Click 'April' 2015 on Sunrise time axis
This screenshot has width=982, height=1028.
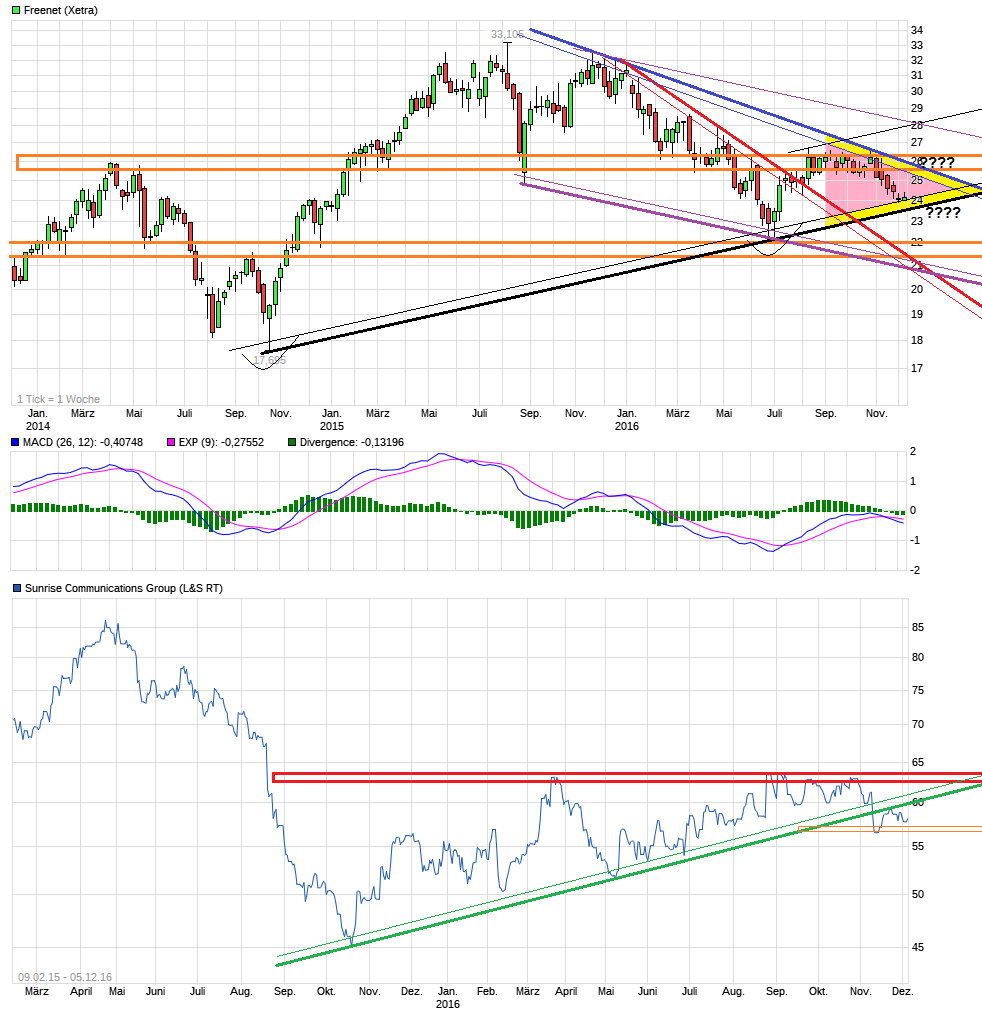point(81,991)
